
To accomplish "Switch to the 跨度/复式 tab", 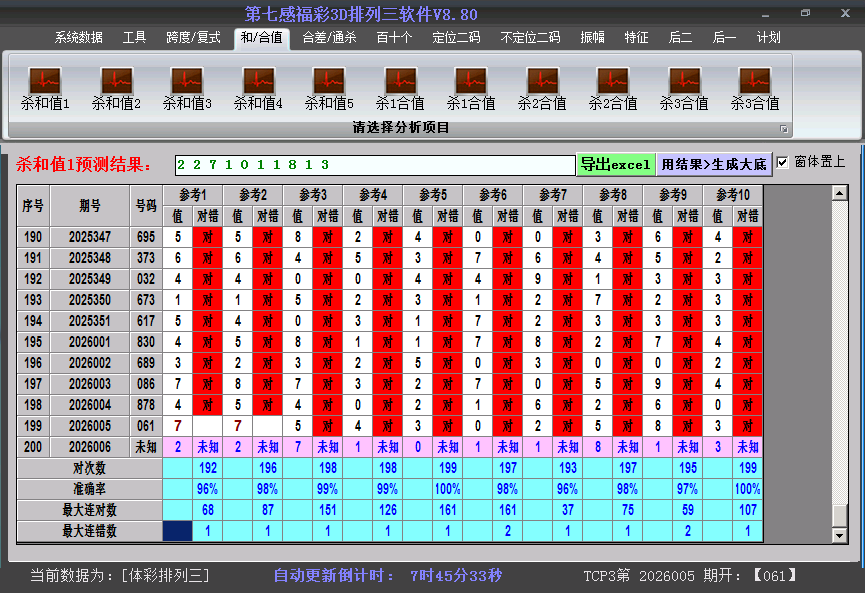I will pos(193,38).
